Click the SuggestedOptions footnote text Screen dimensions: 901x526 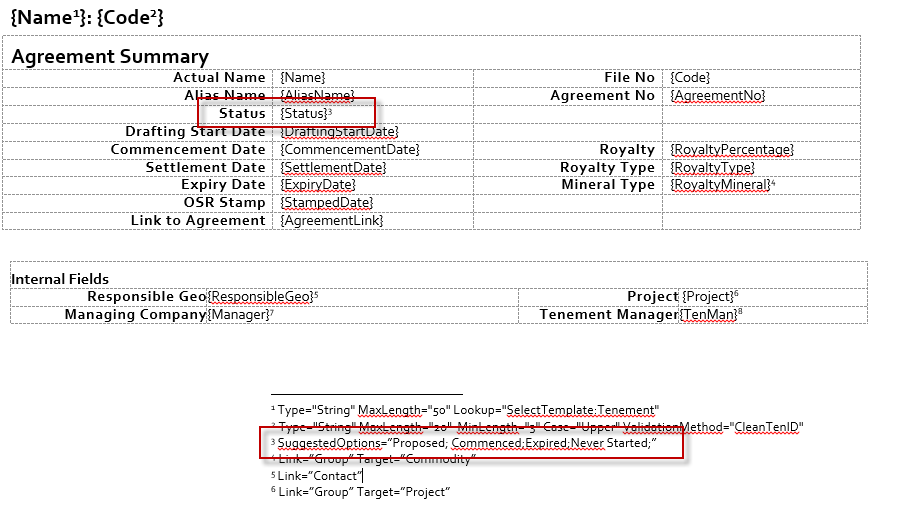pyautogui.click(x=466, y=443)
